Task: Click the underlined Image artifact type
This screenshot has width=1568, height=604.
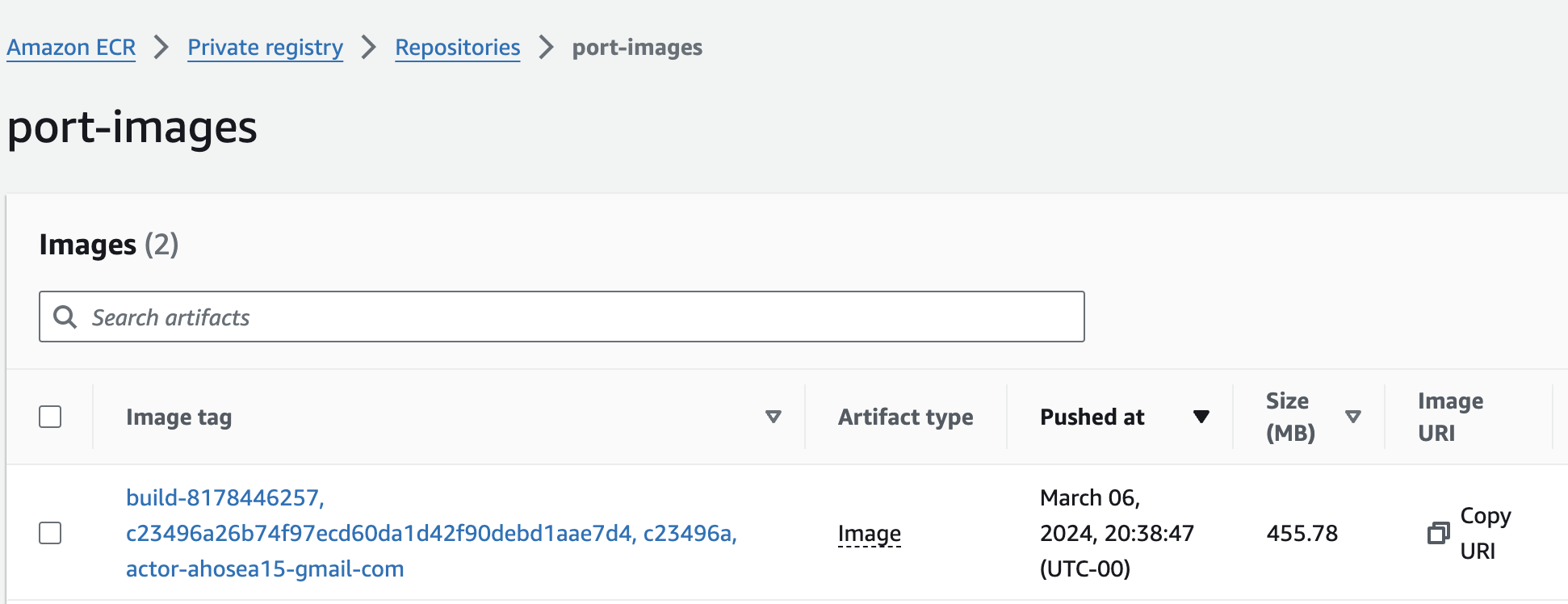Action: (x=869, y=534)
